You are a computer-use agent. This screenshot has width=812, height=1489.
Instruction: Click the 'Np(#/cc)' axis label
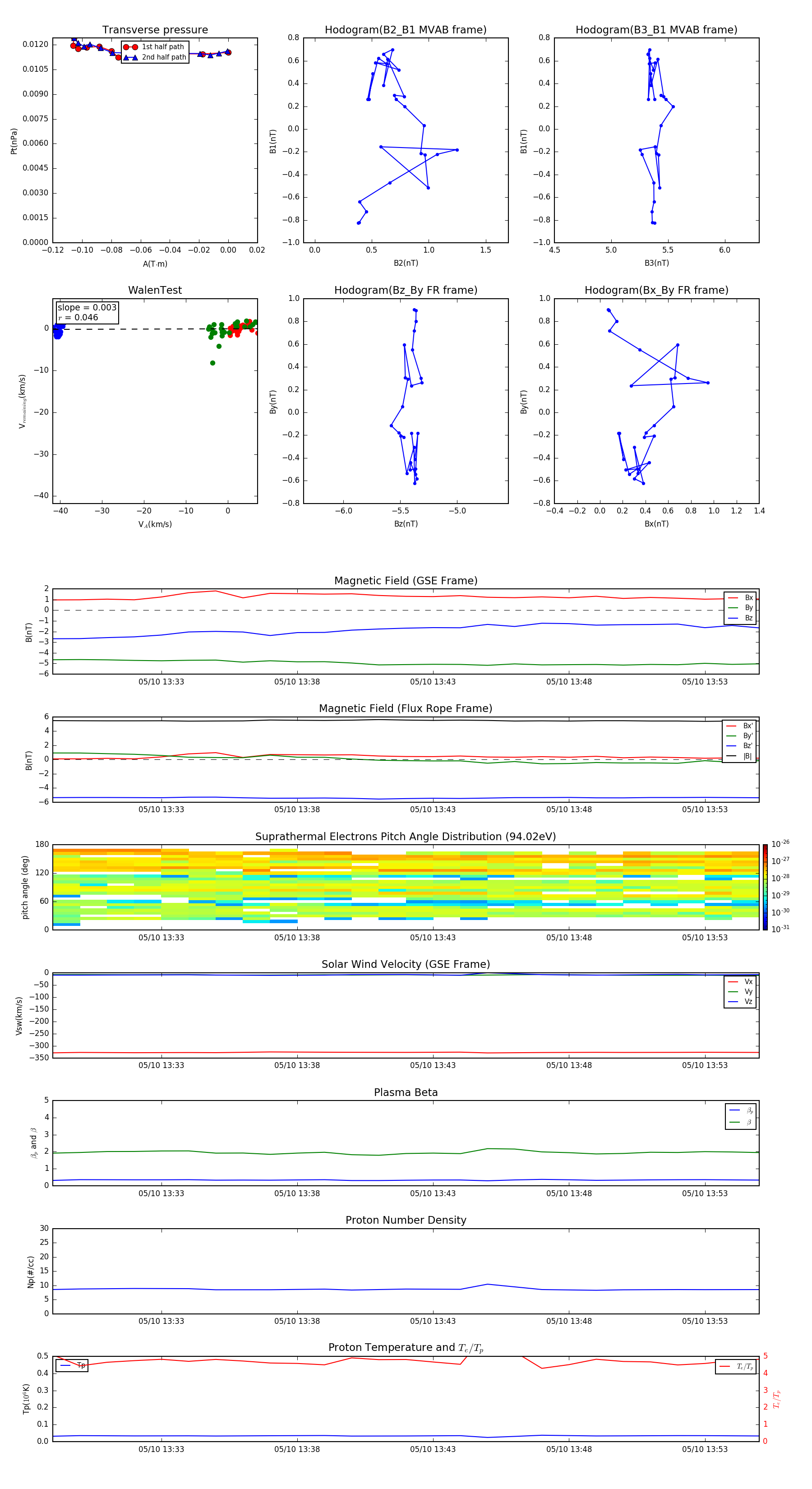pos(30,1272)
